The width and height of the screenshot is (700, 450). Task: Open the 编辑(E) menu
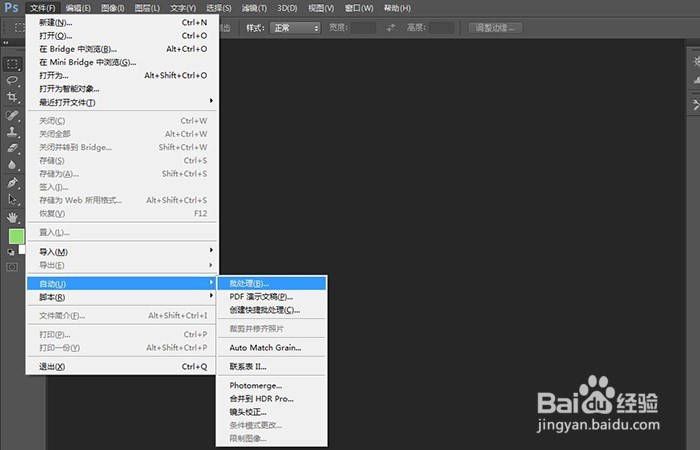(x=78, y=8)
